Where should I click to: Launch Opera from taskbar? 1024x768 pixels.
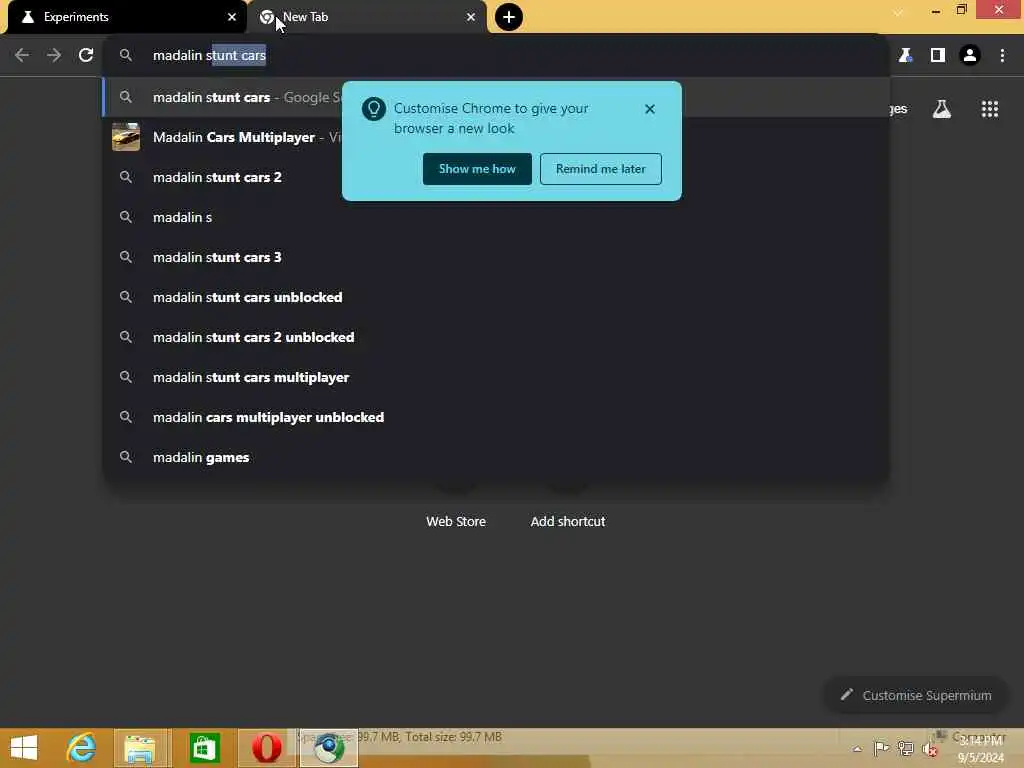tap(267, 748)
